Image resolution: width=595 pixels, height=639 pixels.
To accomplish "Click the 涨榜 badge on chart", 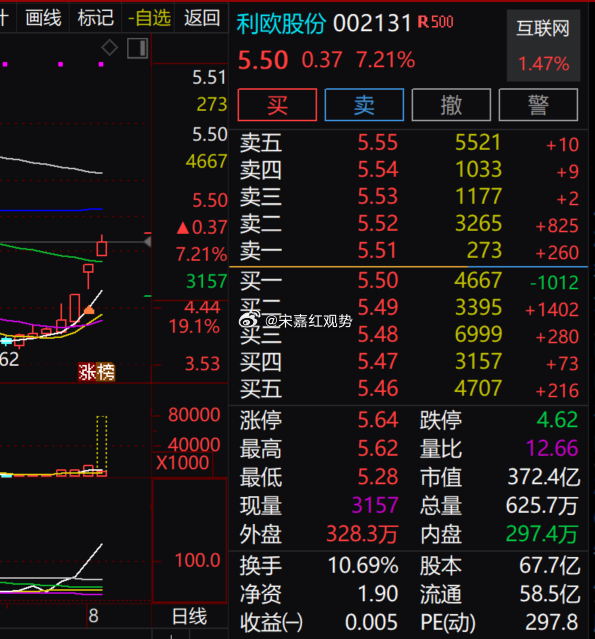I will point(97,372).
